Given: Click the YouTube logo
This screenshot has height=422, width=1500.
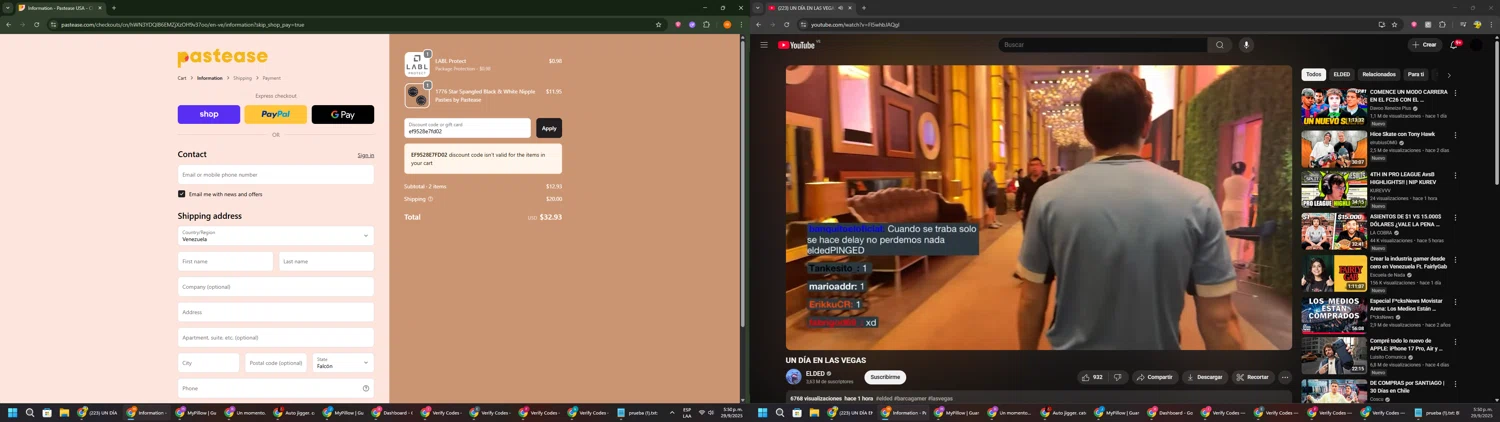Looking at the screenshot, I should tap(798, 45).
